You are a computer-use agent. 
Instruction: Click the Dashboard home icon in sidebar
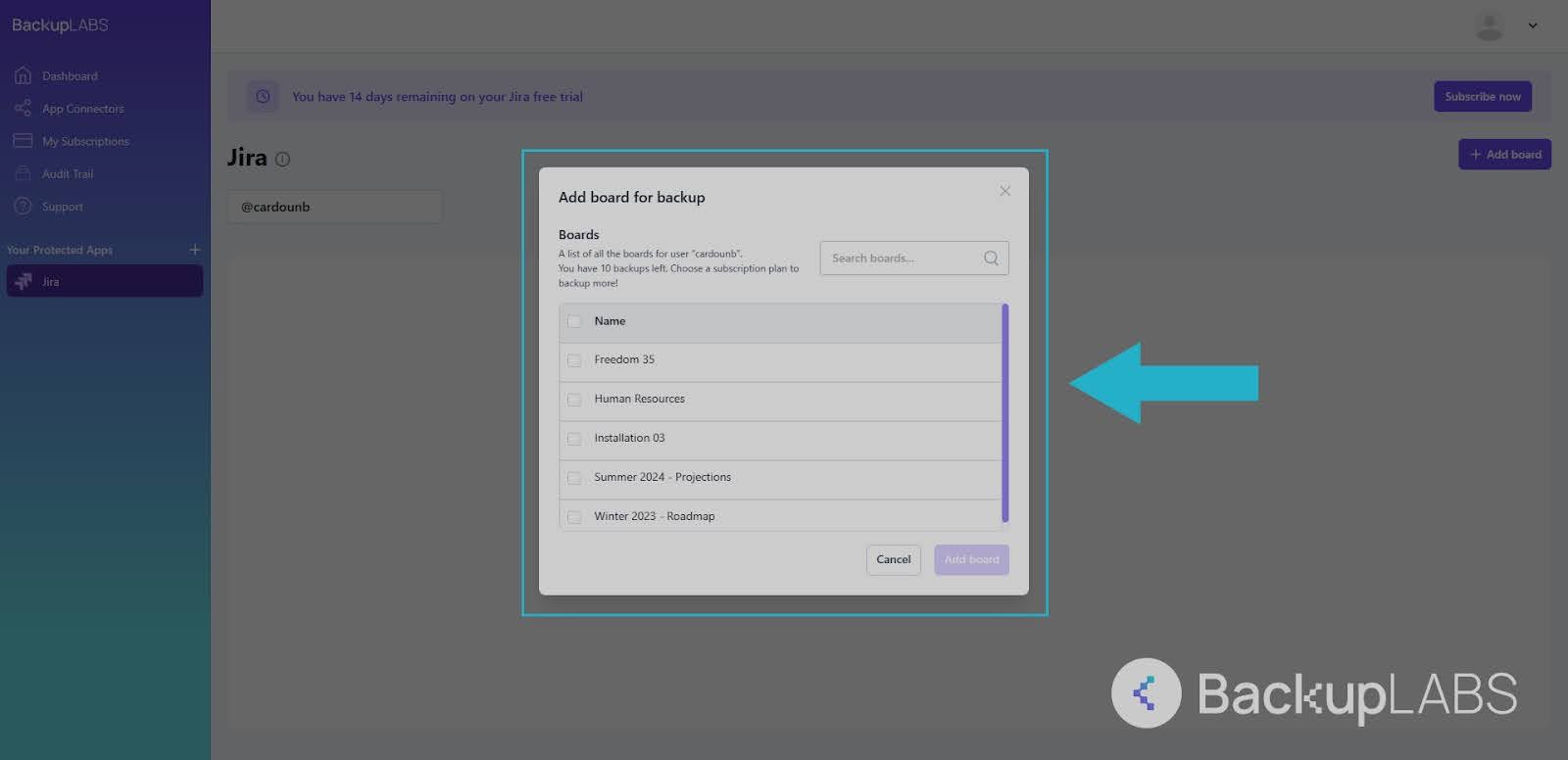pos(23,75)
